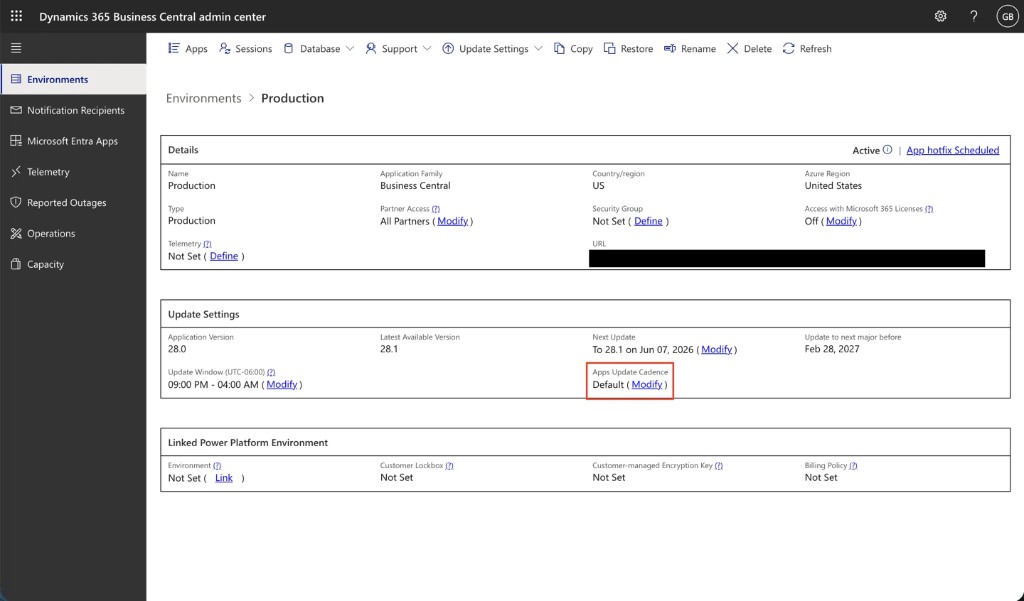Open help question mark icon

(974, 16)
